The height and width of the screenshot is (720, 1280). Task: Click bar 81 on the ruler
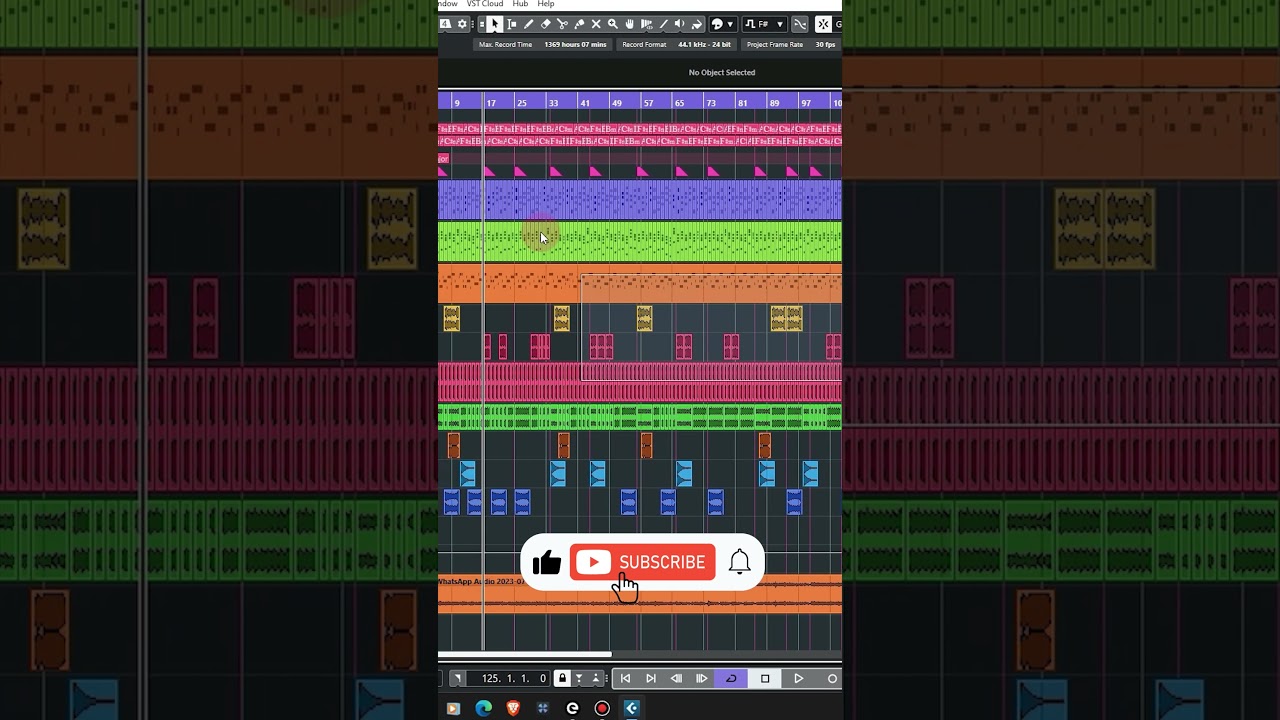[742, 103]
